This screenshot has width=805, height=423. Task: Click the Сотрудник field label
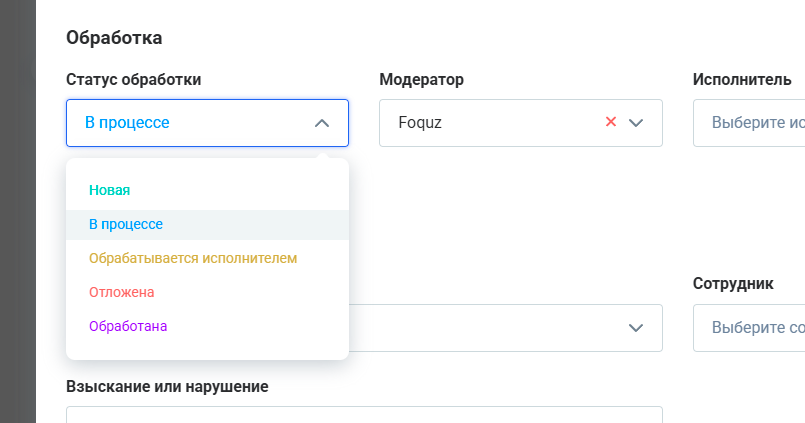pyautogui.click(x=733, y=284)
